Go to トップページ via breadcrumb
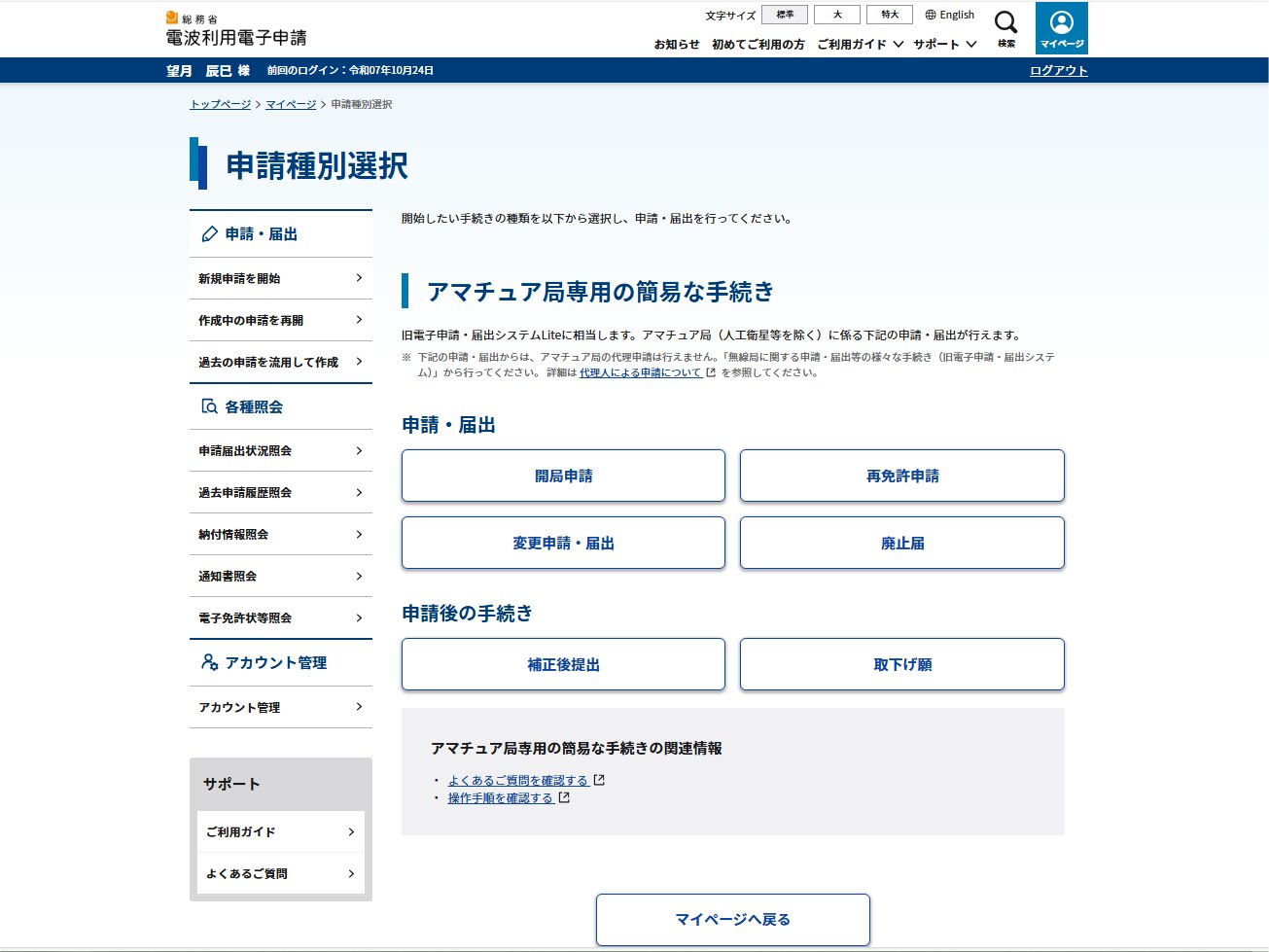This screenshot has width=1269, height=952. click(x=220, y=104)
